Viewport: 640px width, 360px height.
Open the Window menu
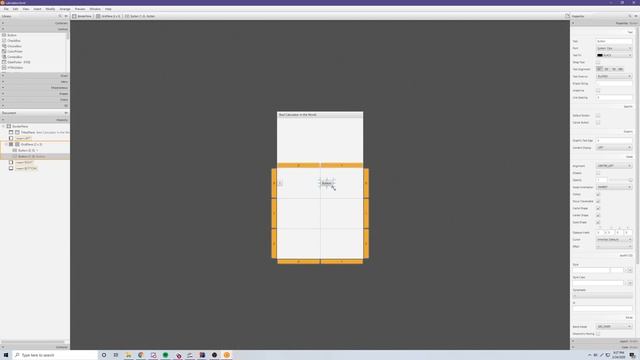click(x=95, y=9)
